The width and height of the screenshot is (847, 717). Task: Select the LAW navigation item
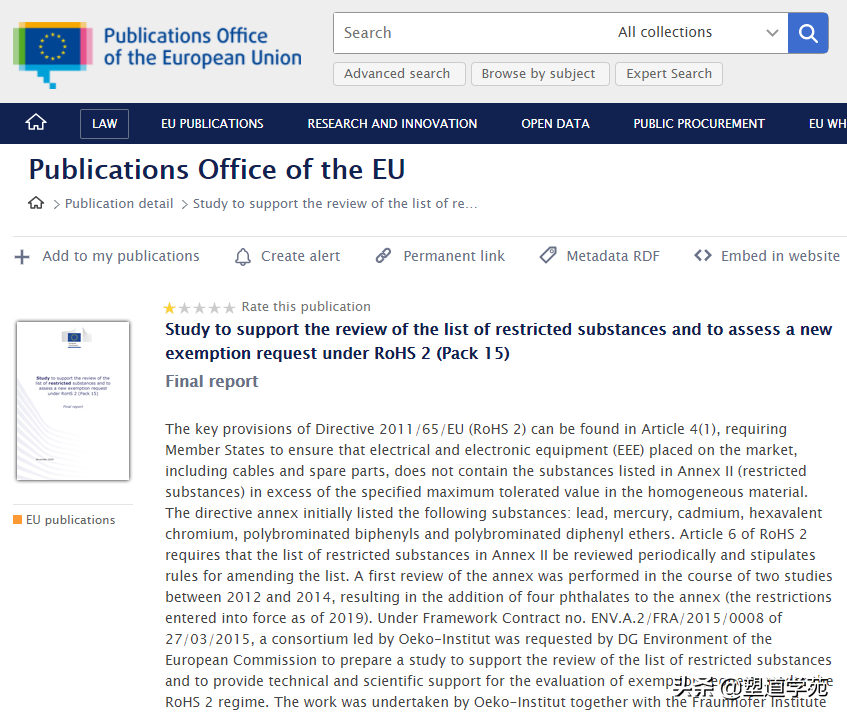coord(104,124)
